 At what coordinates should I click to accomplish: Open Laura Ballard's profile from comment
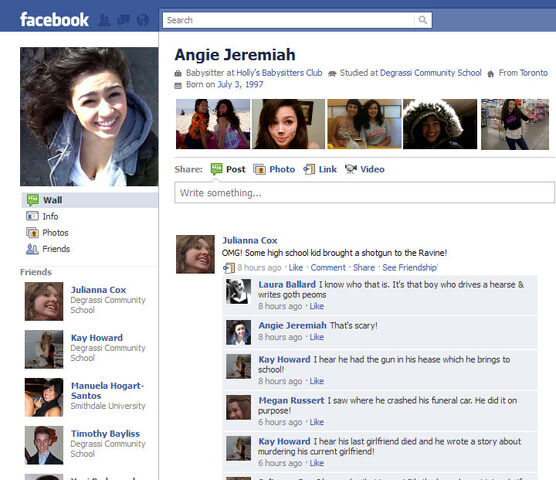(287, 285)
